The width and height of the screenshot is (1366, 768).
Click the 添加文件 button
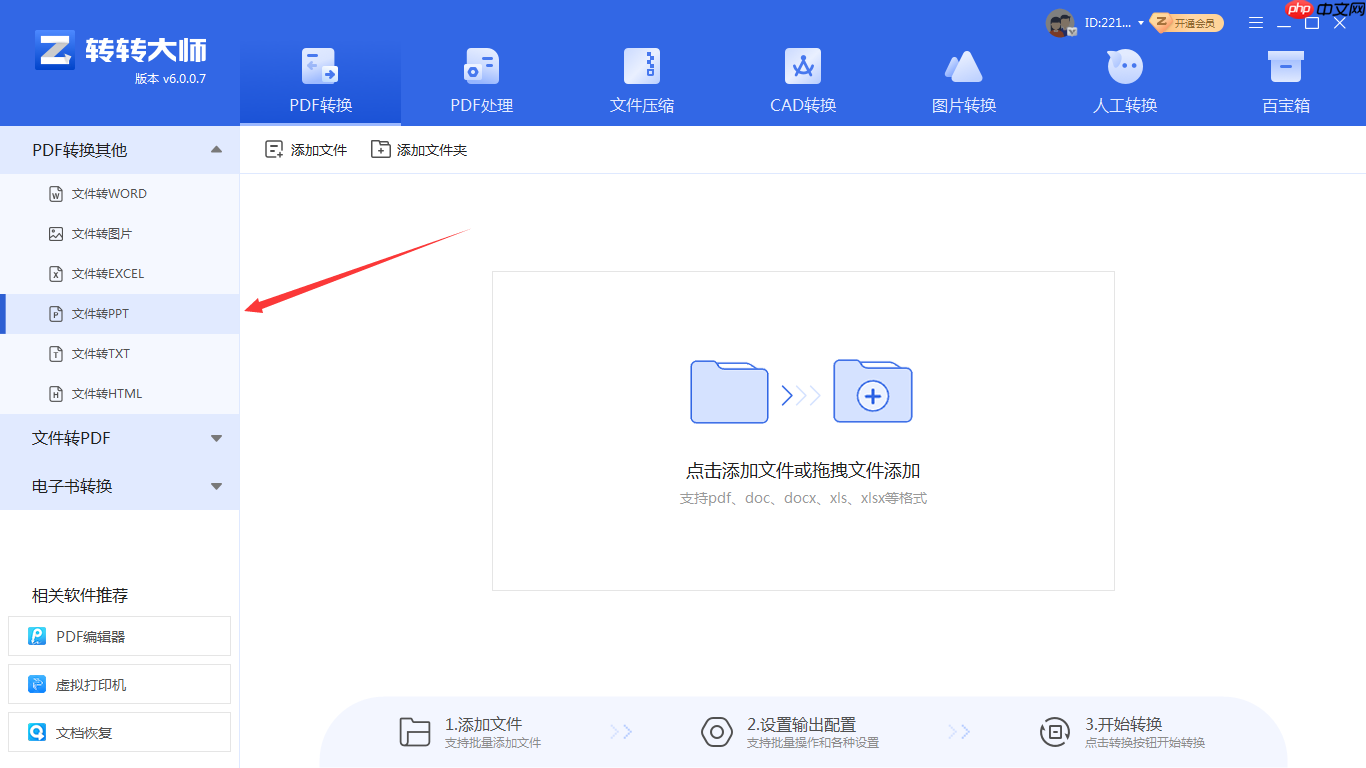pyautogui.click(x=306, y=150)
